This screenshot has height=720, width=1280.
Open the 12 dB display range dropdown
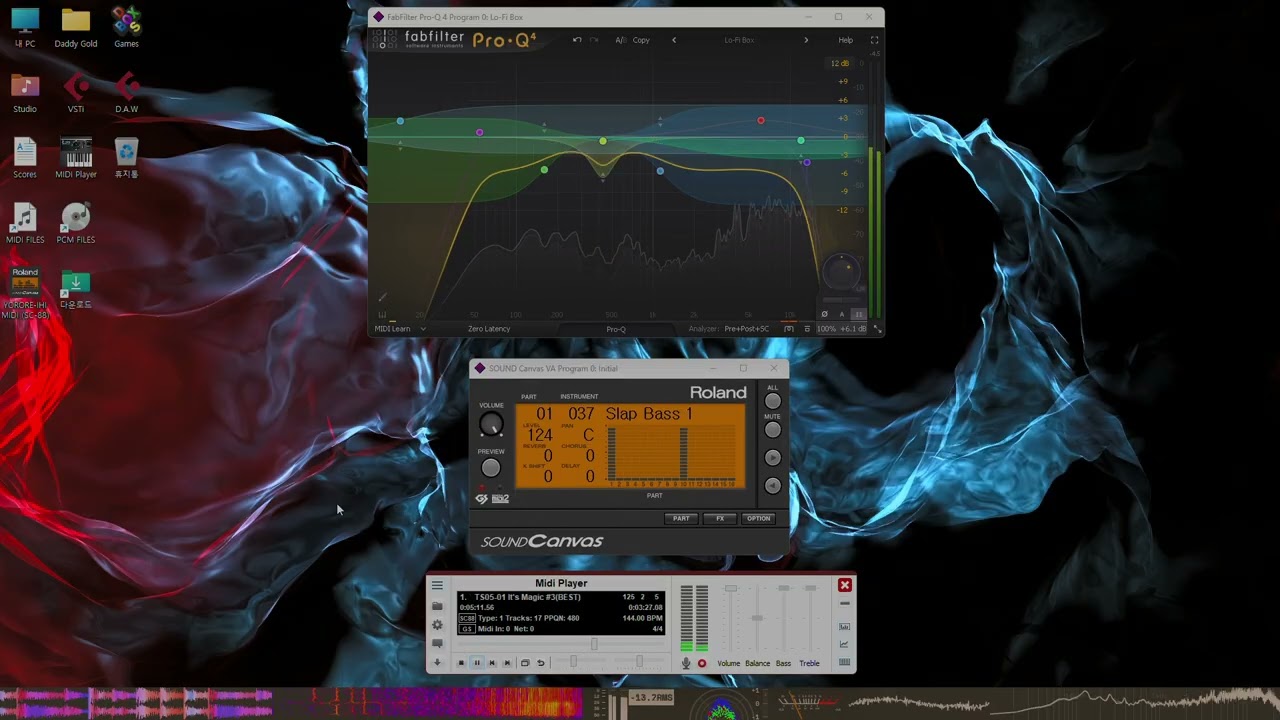coord(841,64)
